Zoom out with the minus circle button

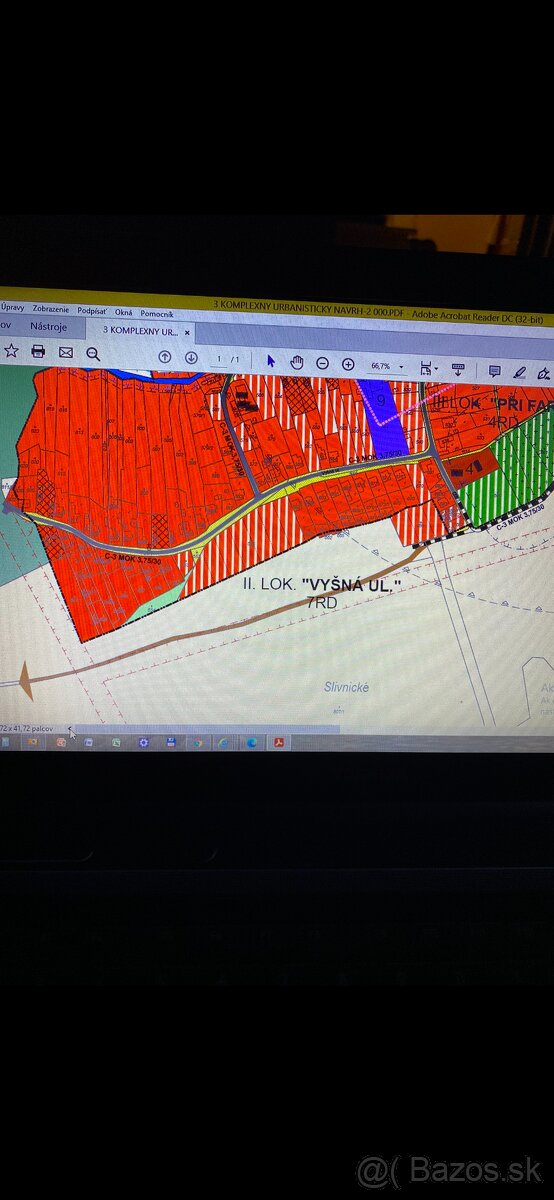click(322, 363)
